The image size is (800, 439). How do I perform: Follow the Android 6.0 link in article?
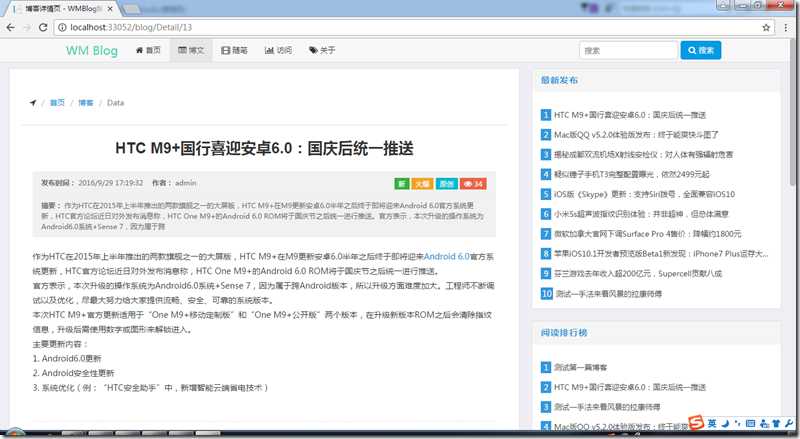point(446,256)
